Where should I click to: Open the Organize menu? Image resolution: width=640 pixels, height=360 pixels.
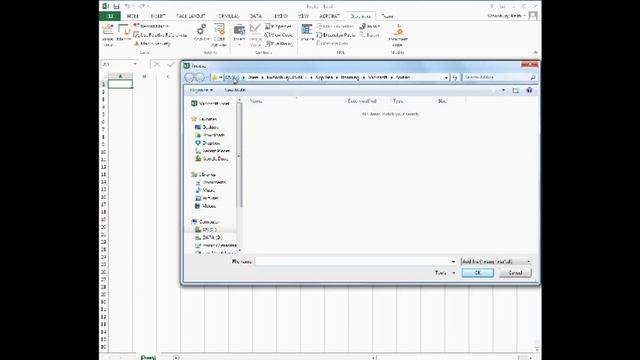[201, 90]
